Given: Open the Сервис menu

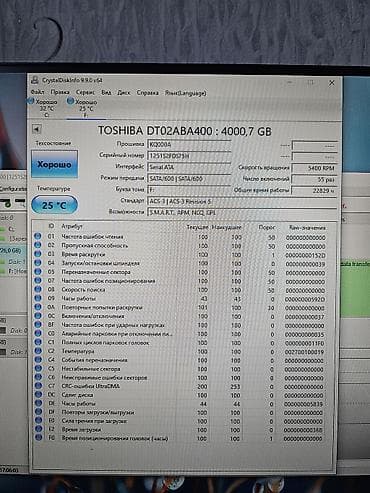Looking at the screenshot, I should coord(85,92).
